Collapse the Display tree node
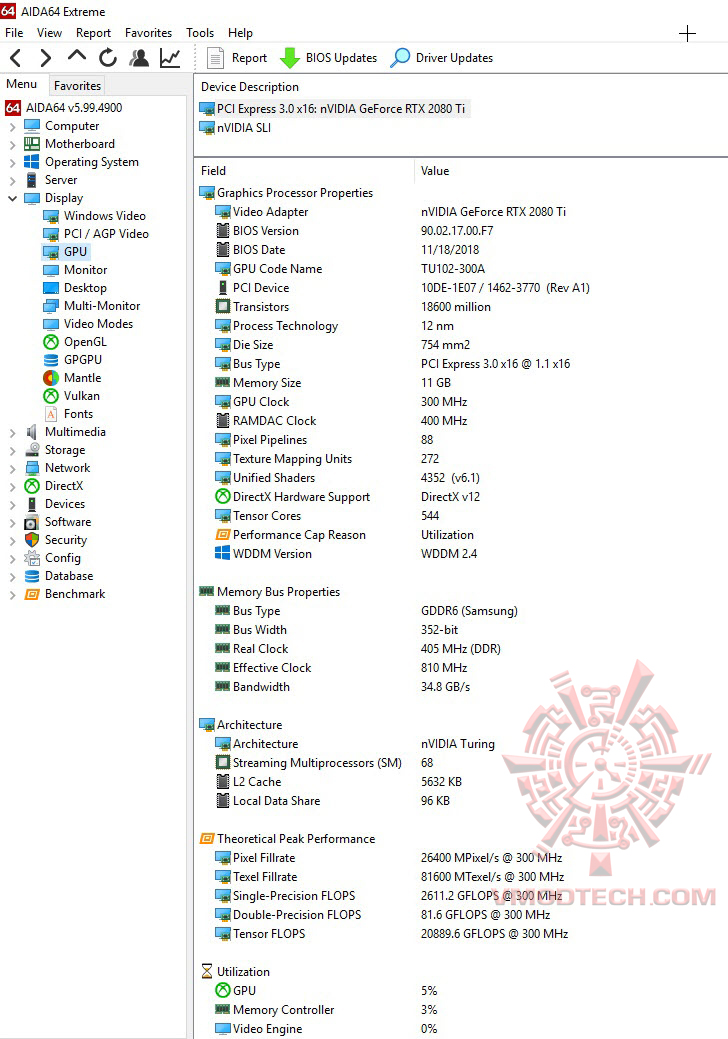Viewport: 728px width, 1039px height. (13, 197)
